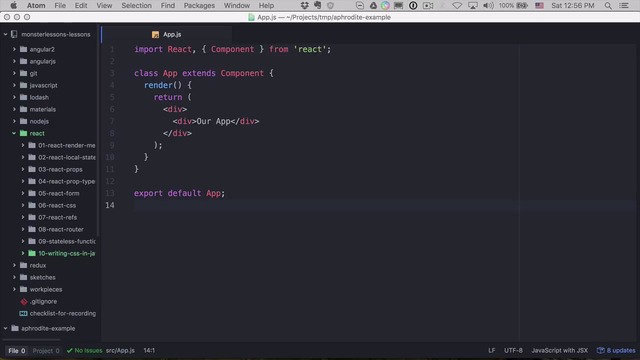Change the LF line ending setting
This screenshot has height=360, width=640.
[491, 351]
